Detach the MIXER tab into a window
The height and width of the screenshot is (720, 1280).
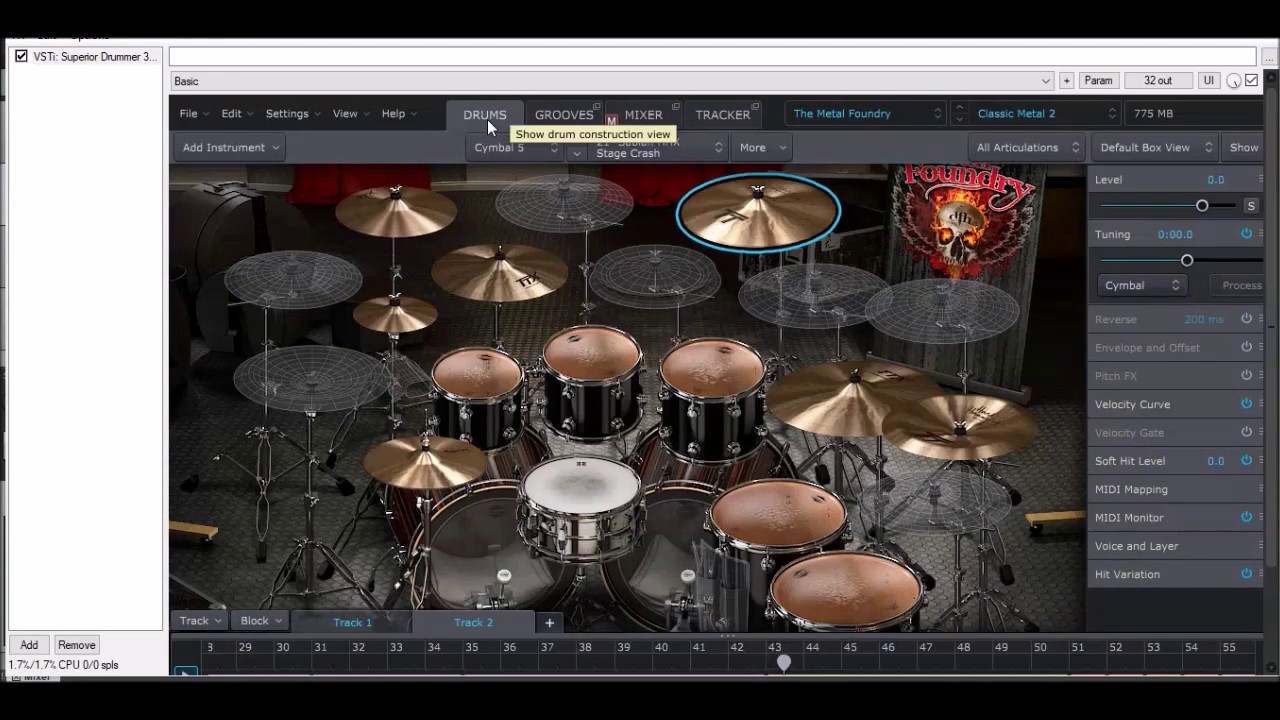676,106
